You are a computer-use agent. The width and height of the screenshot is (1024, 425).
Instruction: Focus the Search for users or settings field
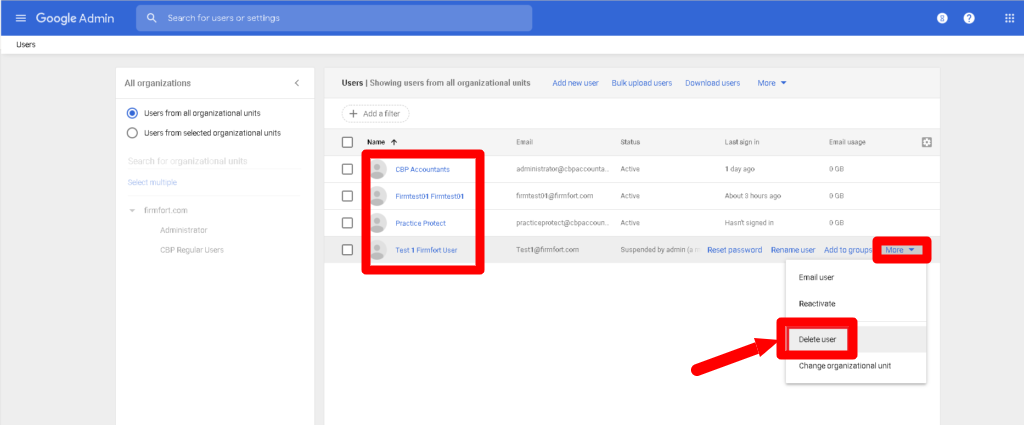pyautogui.click(x=334, y=18)
